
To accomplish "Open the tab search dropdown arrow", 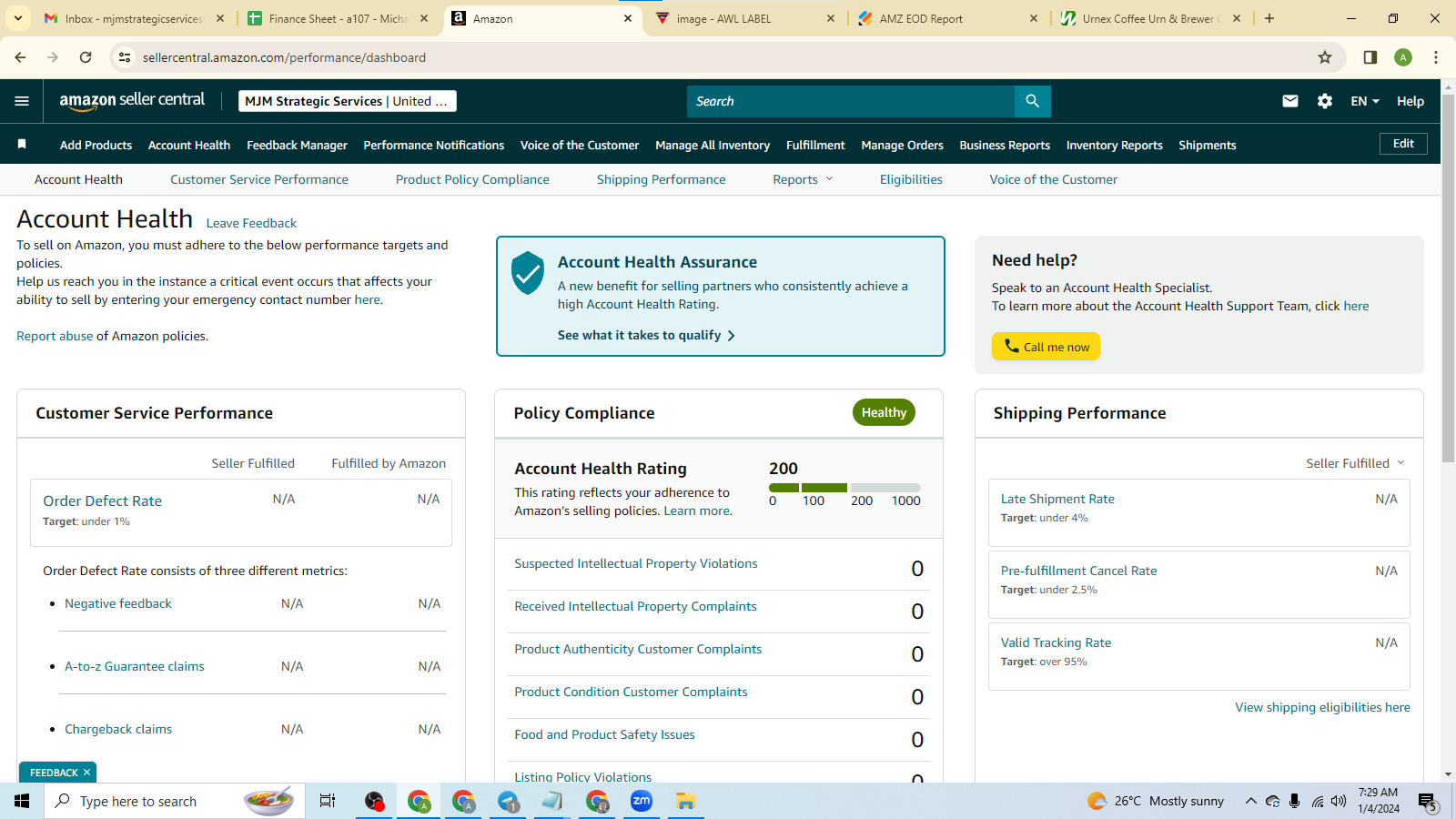I will pos(17,18).
